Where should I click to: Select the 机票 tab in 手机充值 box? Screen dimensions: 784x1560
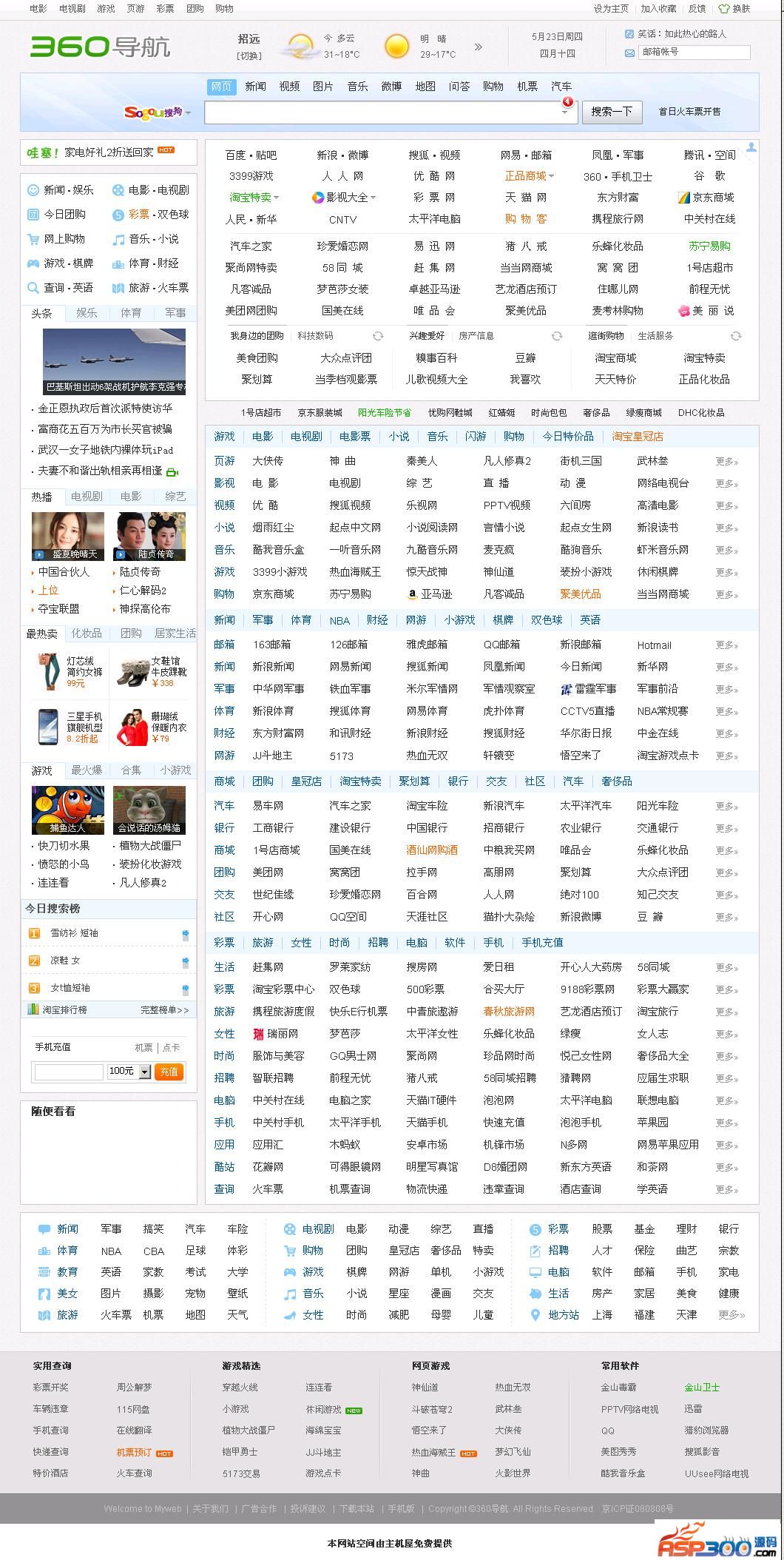coord(143,1048)
